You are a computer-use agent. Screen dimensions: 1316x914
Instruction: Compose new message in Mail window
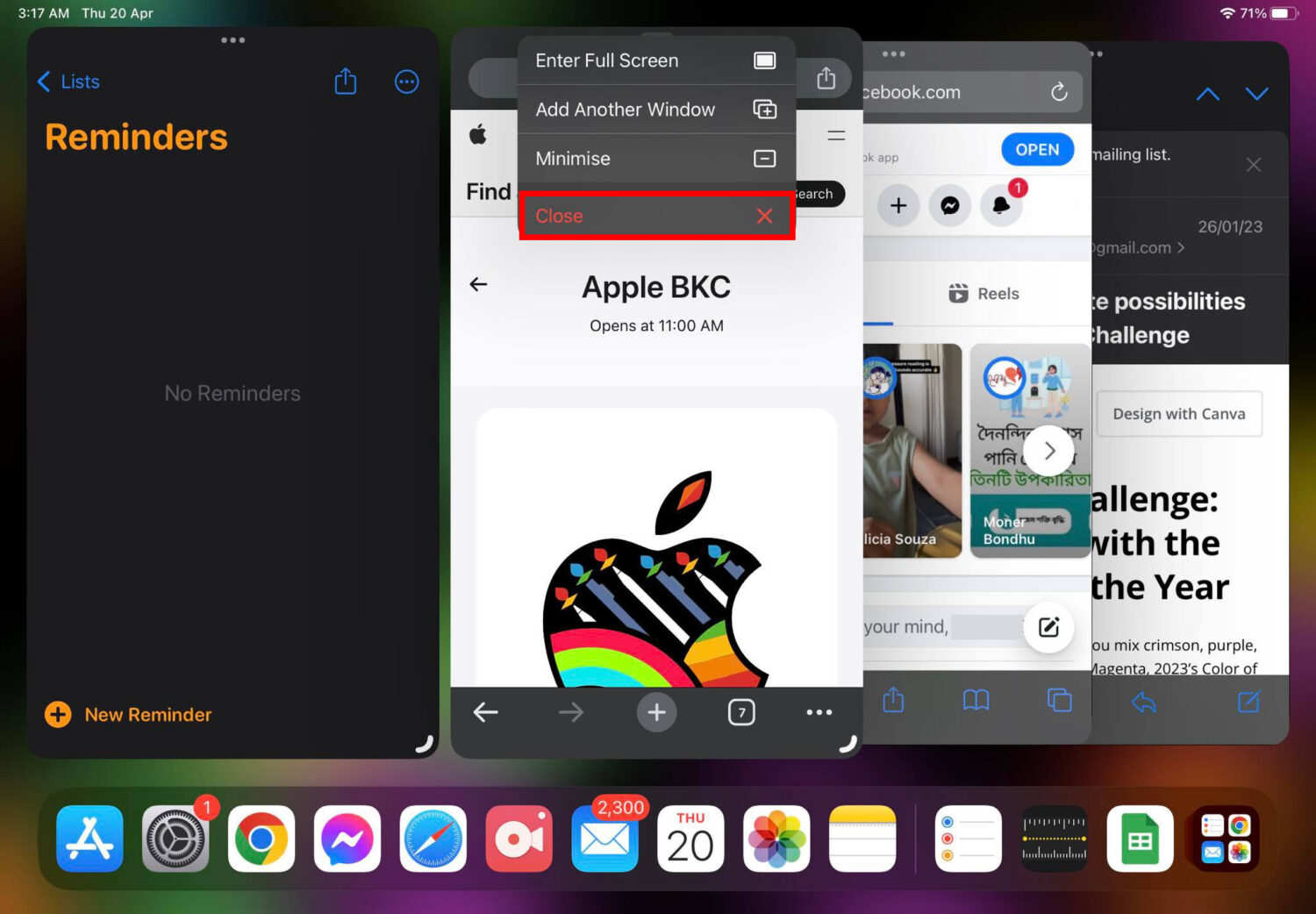coord(1248,702)
